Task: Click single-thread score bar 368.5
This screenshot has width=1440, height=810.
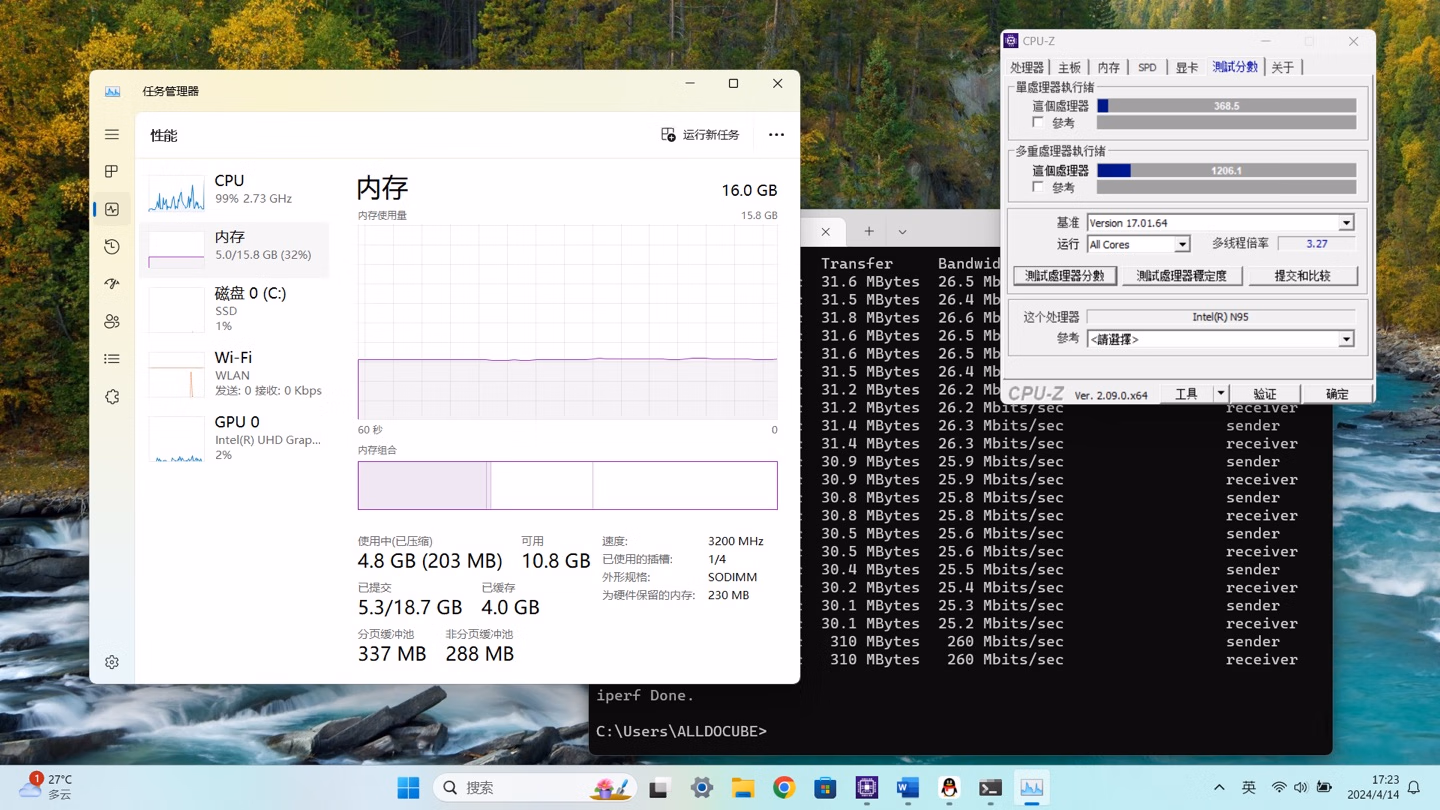Action: (x=1226, y=105)
